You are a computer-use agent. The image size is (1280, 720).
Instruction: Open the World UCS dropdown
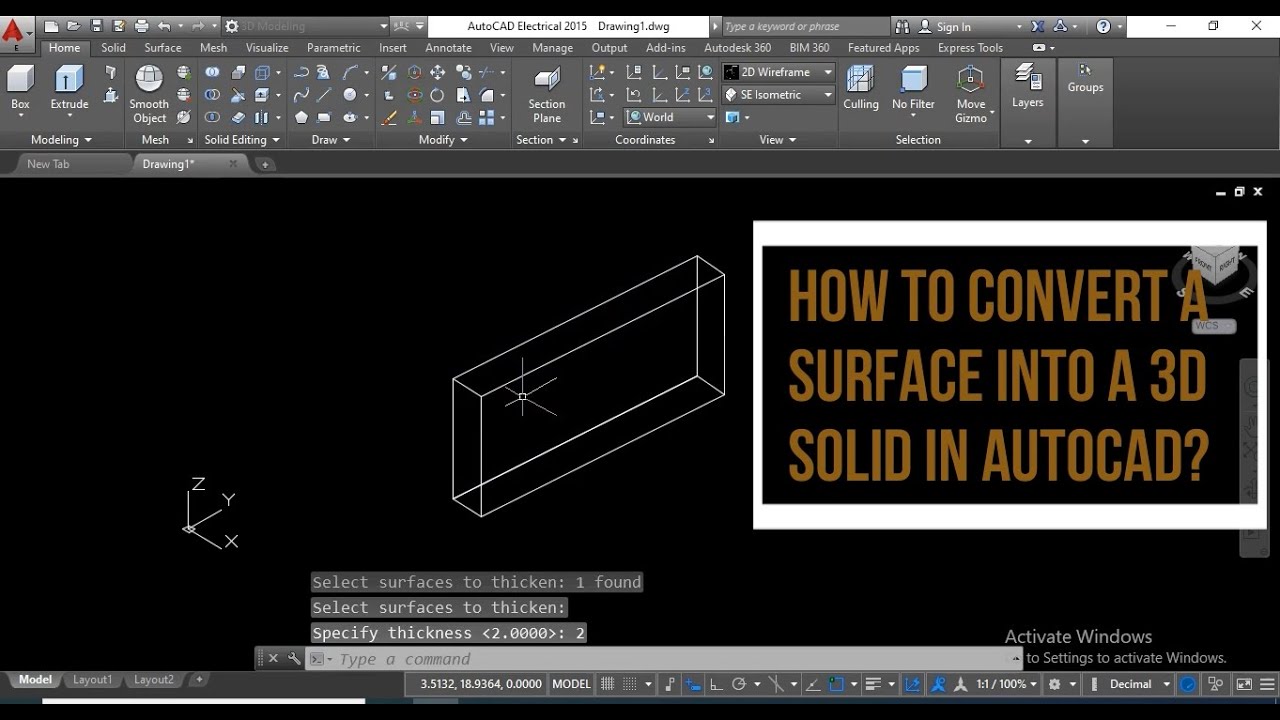671,117
